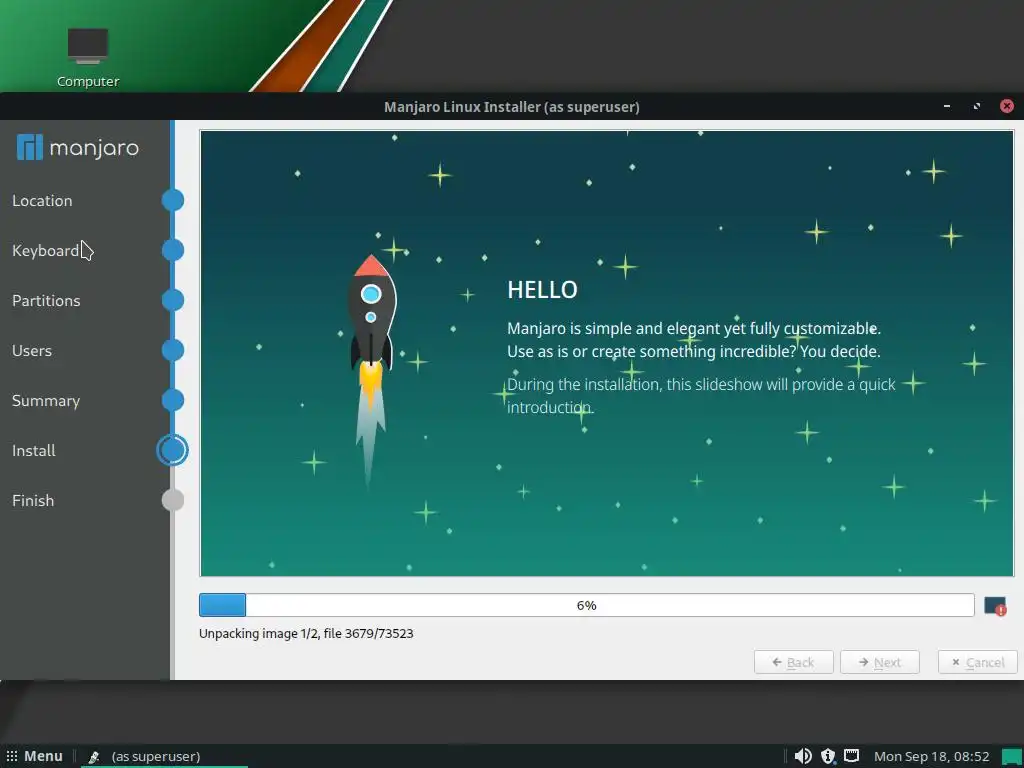1024x768 pixels.
Task: Click the 6% installation progress bar
Action: click(x=586, y=605)
